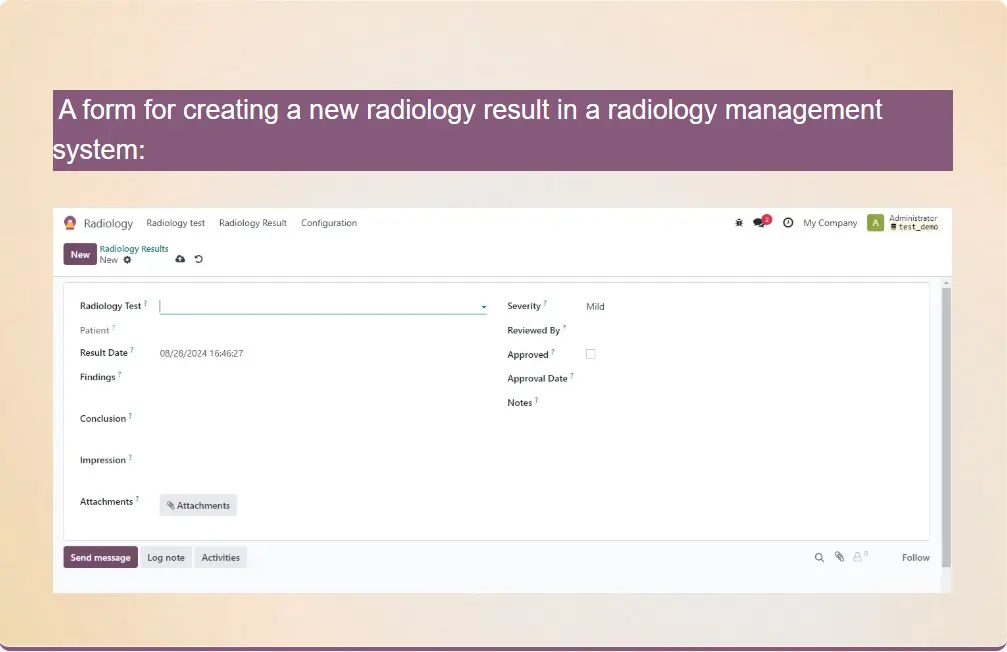
Task: Open the Configuration menu
Action: tap(329, 223)
